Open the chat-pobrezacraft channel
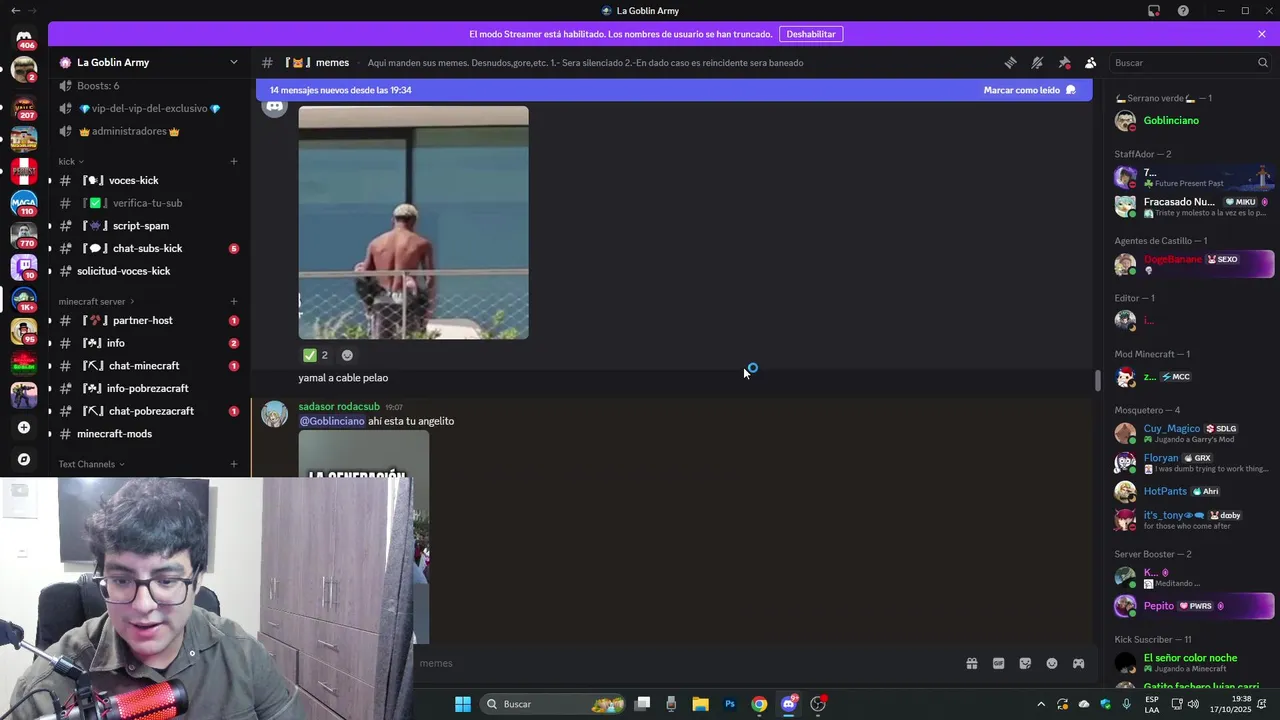 148,411
